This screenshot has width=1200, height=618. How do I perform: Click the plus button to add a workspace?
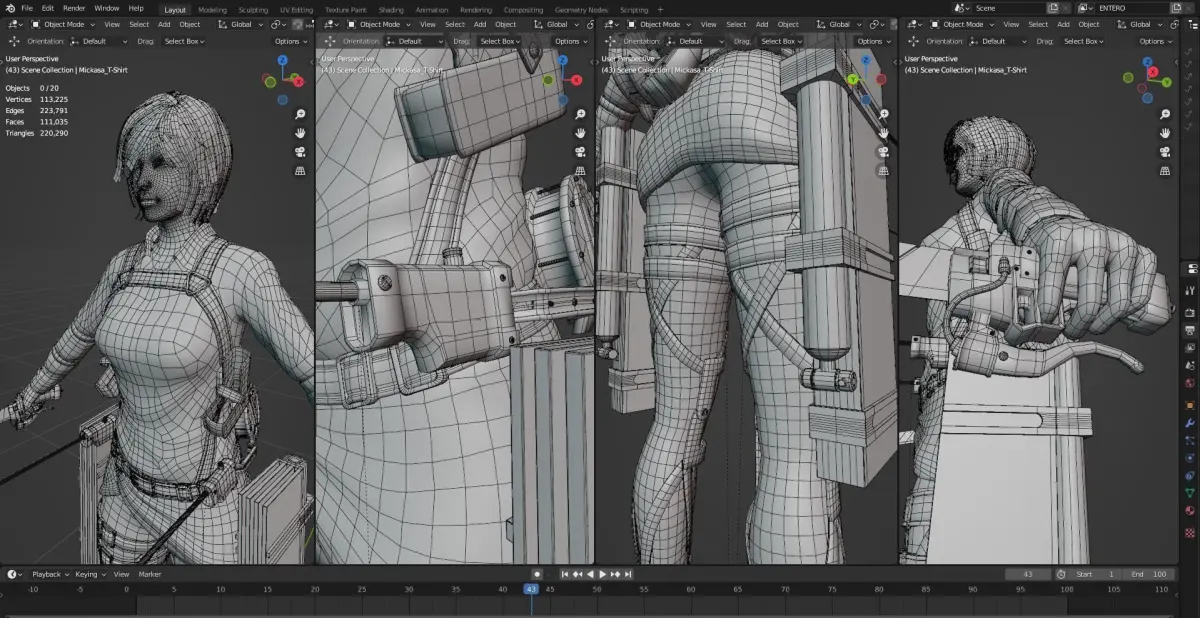point(660,9)
